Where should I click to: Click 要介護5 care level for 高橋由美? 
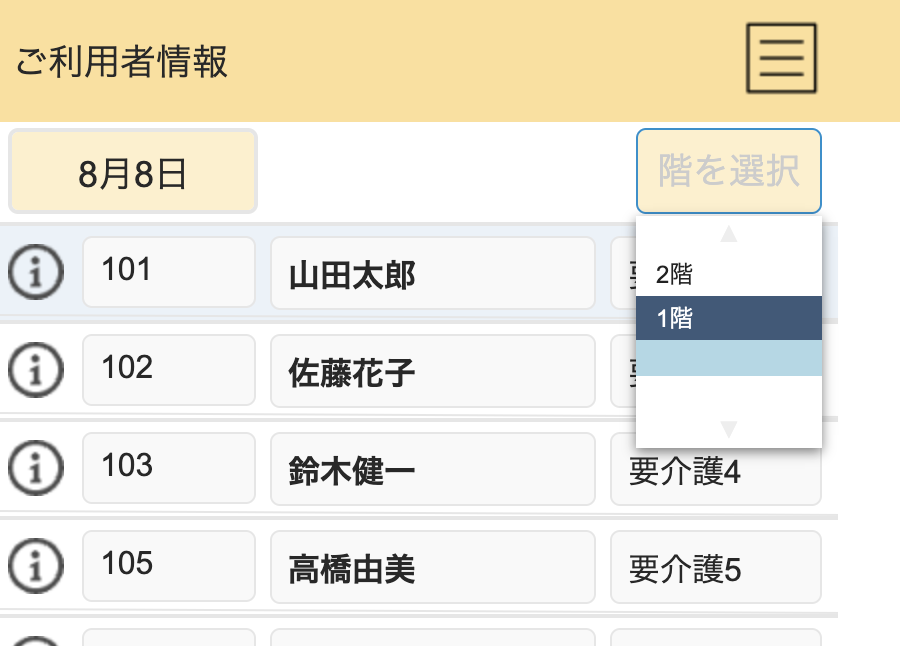point(715,568)
